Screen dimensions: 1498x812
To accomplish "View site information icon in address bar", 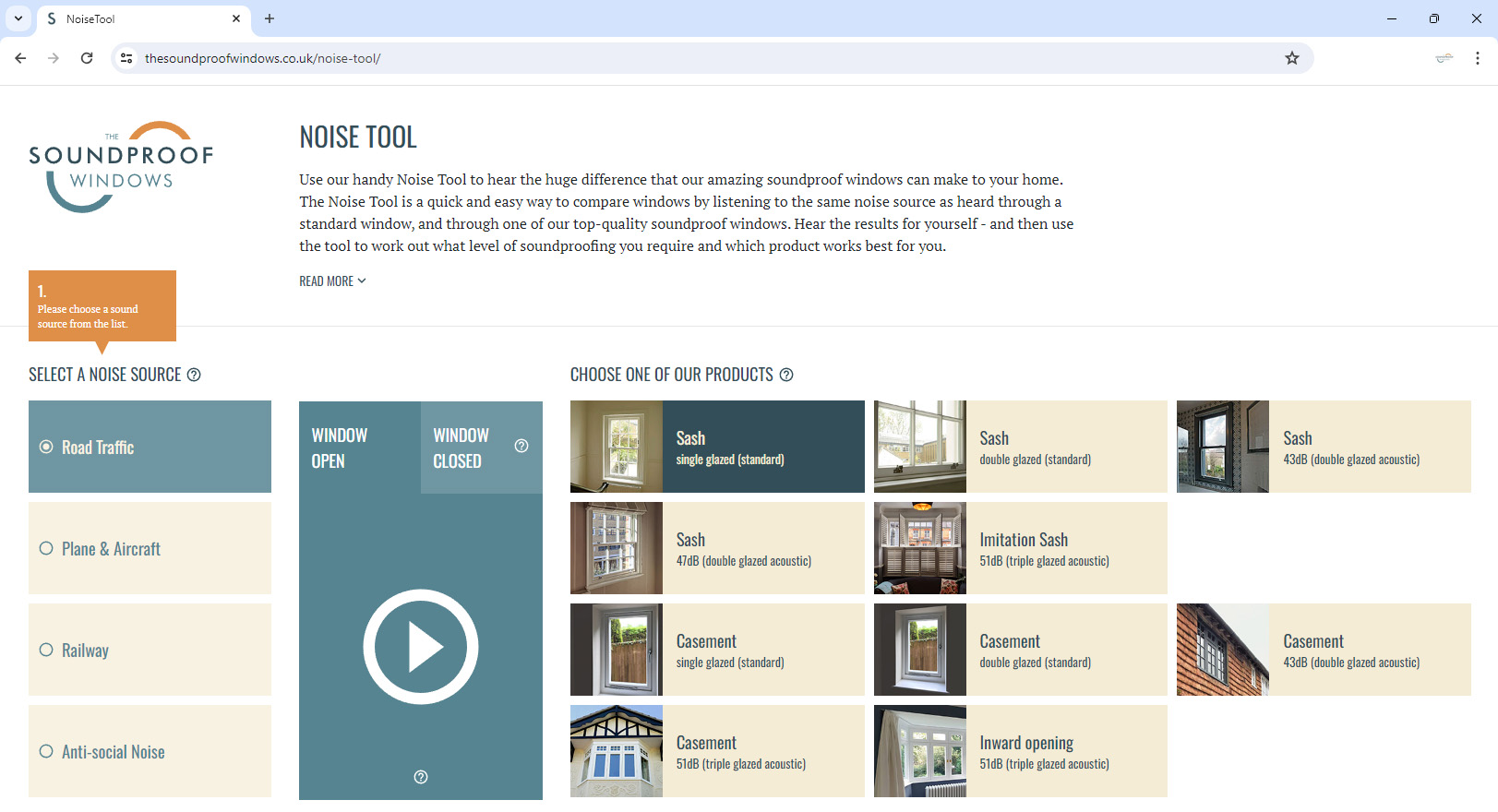I will pyautogui.click(x=127, y=58).
